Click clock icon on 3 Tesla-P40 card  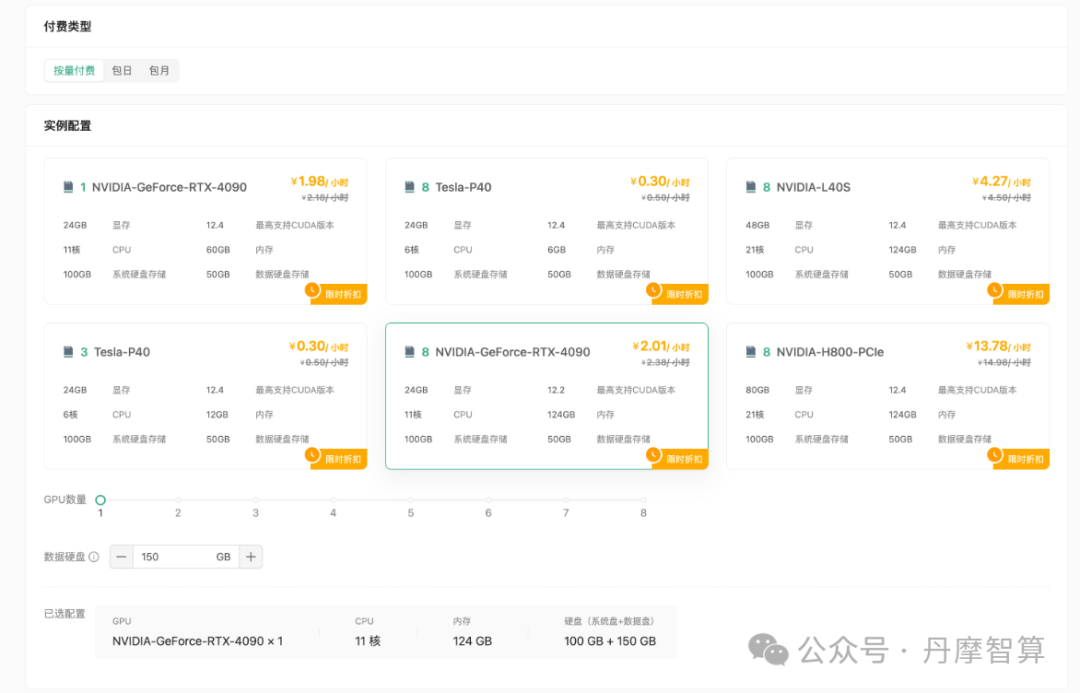313,455
